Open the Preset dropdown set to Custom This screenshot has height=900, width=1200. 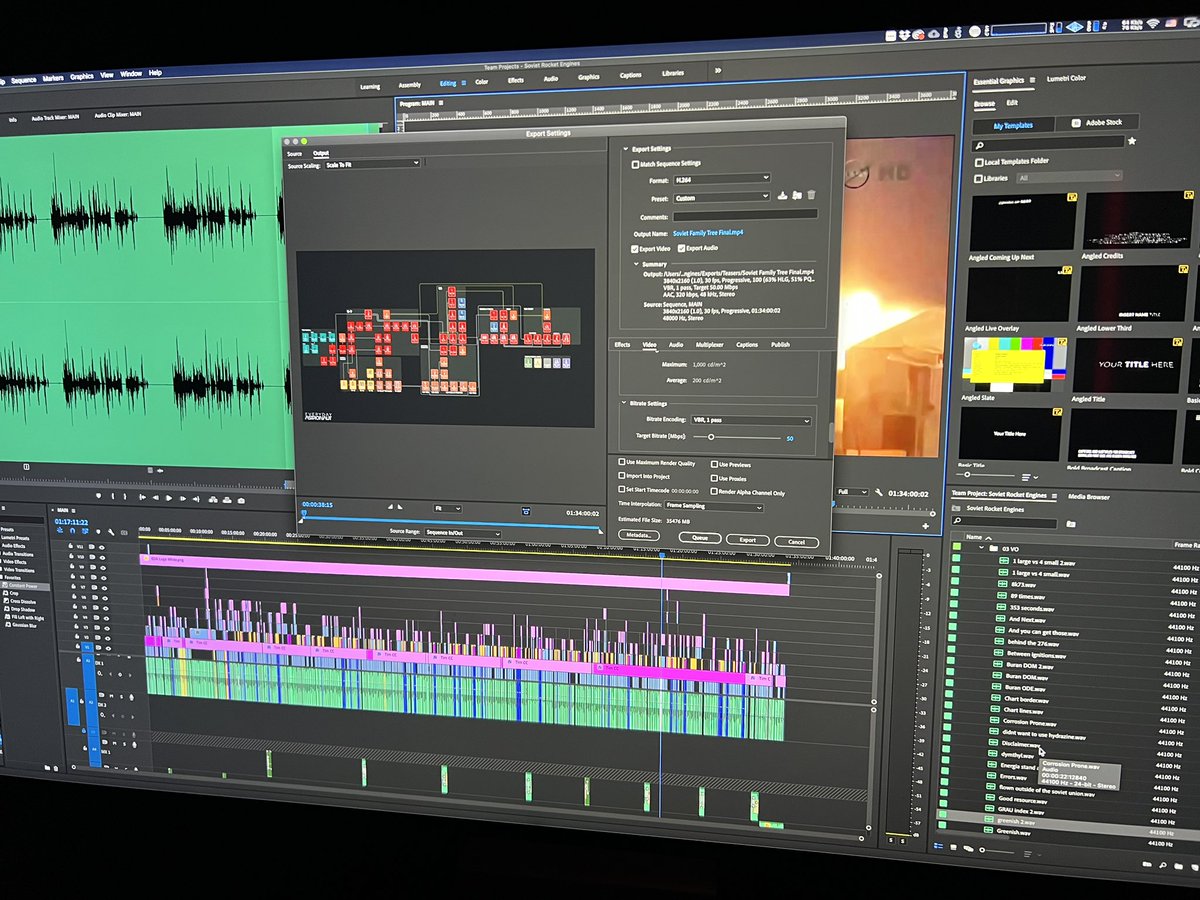(721, 198)
